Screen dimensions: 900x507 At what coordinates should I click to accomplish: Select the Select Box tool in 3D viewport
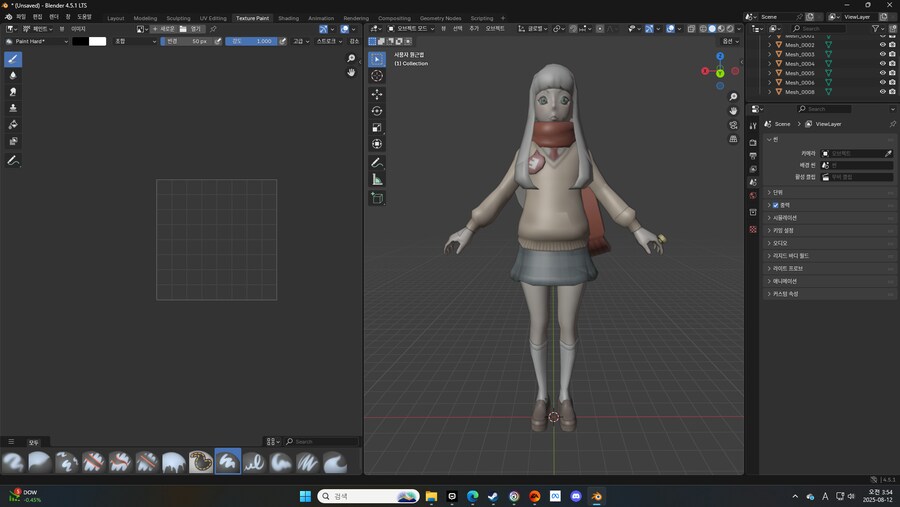[377, 59]
